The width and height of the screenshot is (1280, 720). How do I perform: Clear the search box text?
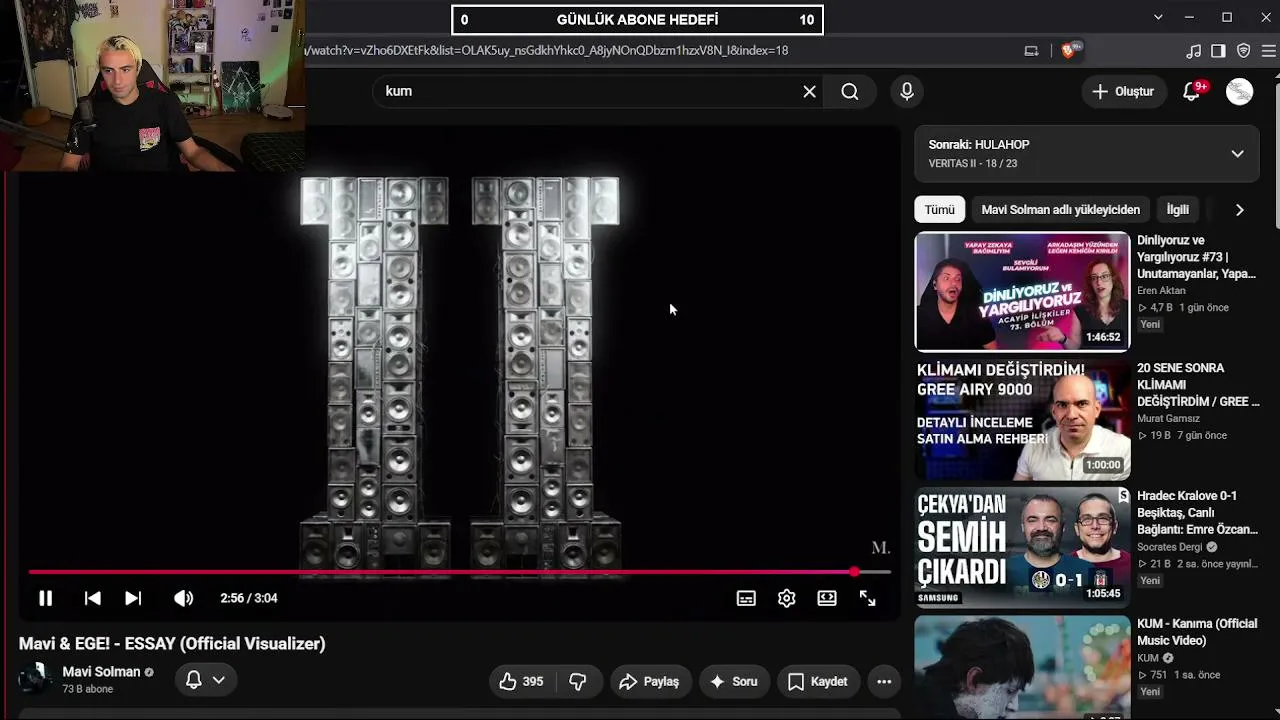pos(809,91)
